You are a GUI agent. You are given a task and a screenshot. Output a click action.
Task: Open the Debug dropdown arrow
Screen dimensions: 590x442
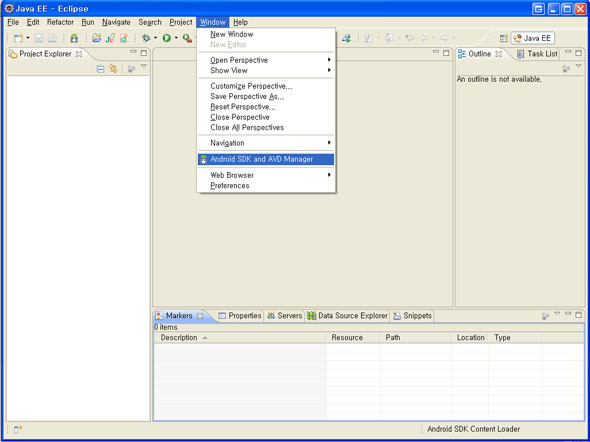click(155, 38)
